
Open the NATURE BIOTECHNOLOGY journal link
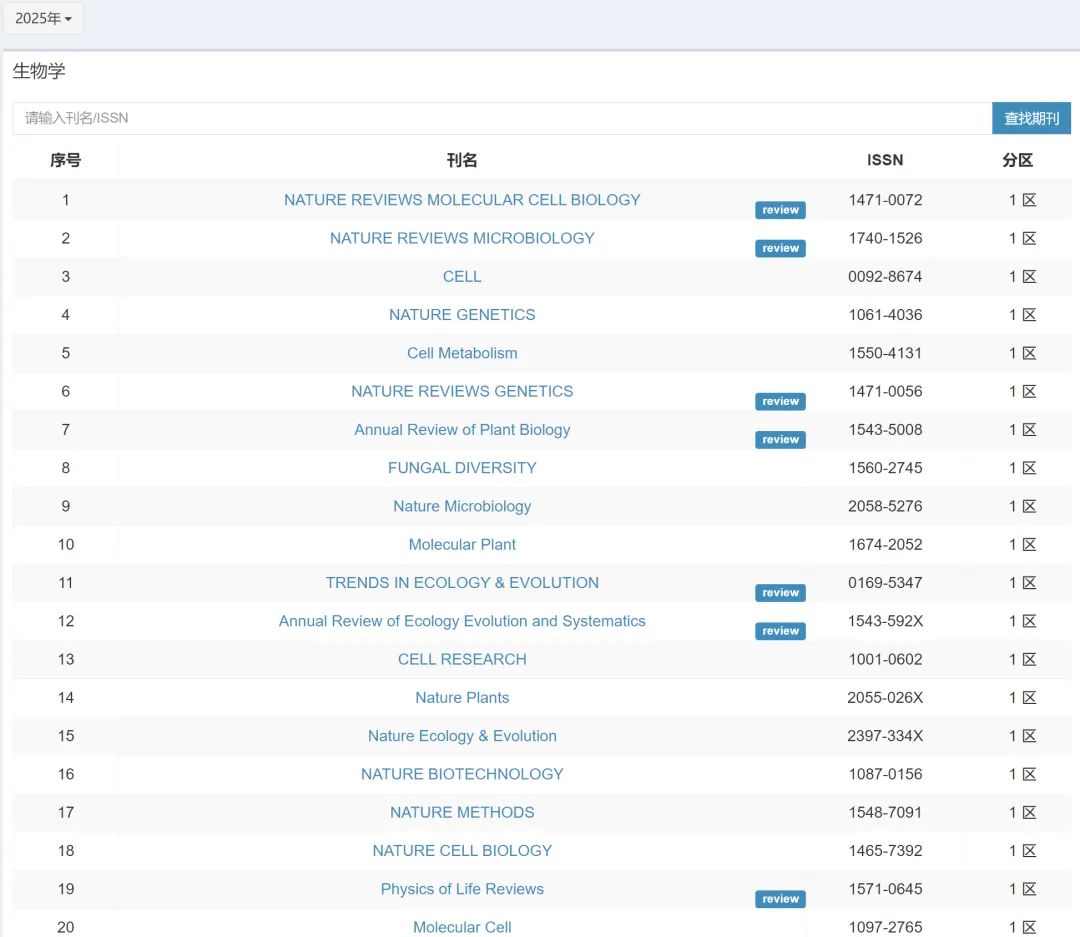point(462,774)
